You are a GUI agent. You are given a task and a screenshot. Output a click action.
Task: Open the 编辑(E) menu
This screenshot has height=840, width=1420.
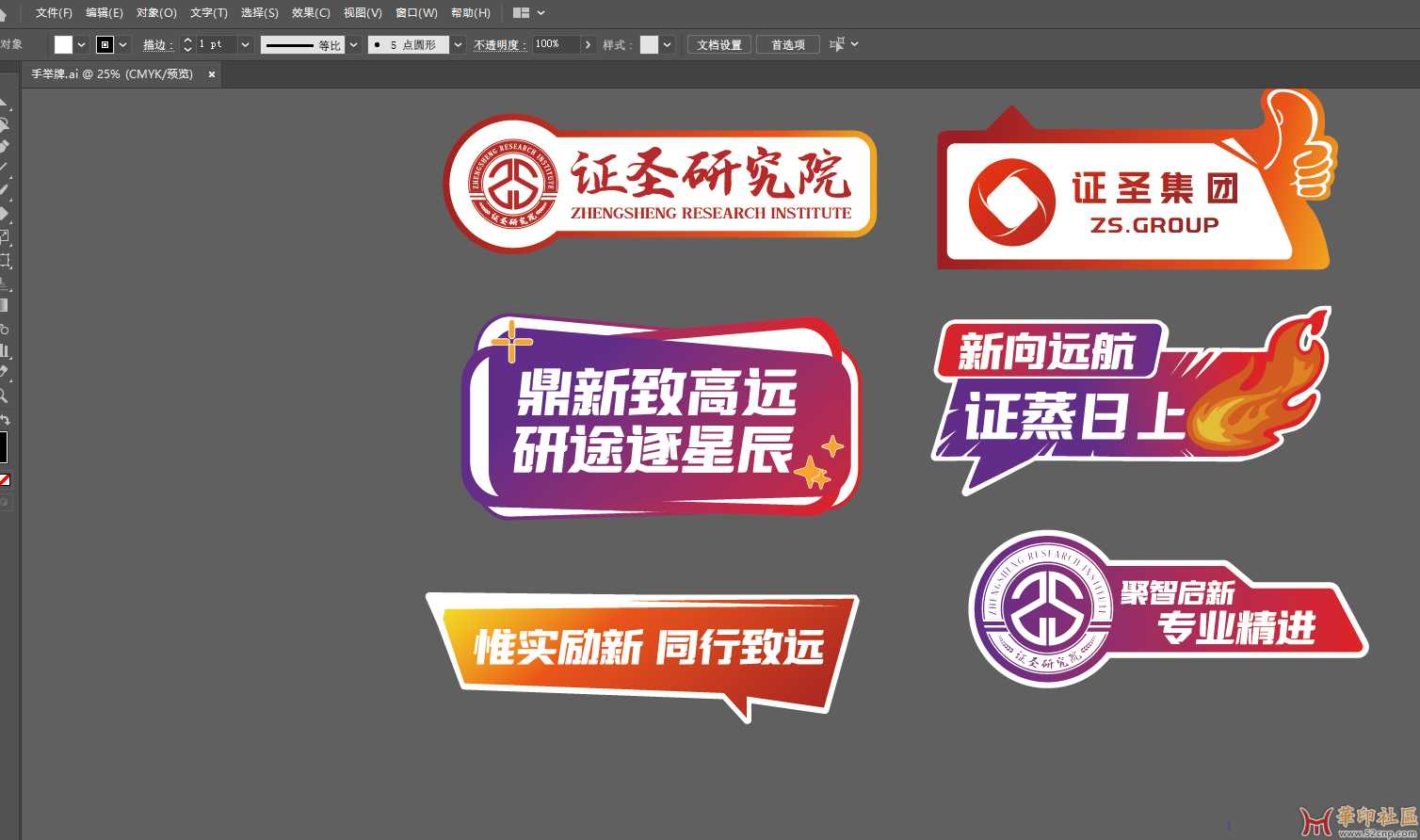(x=104, y=12)
